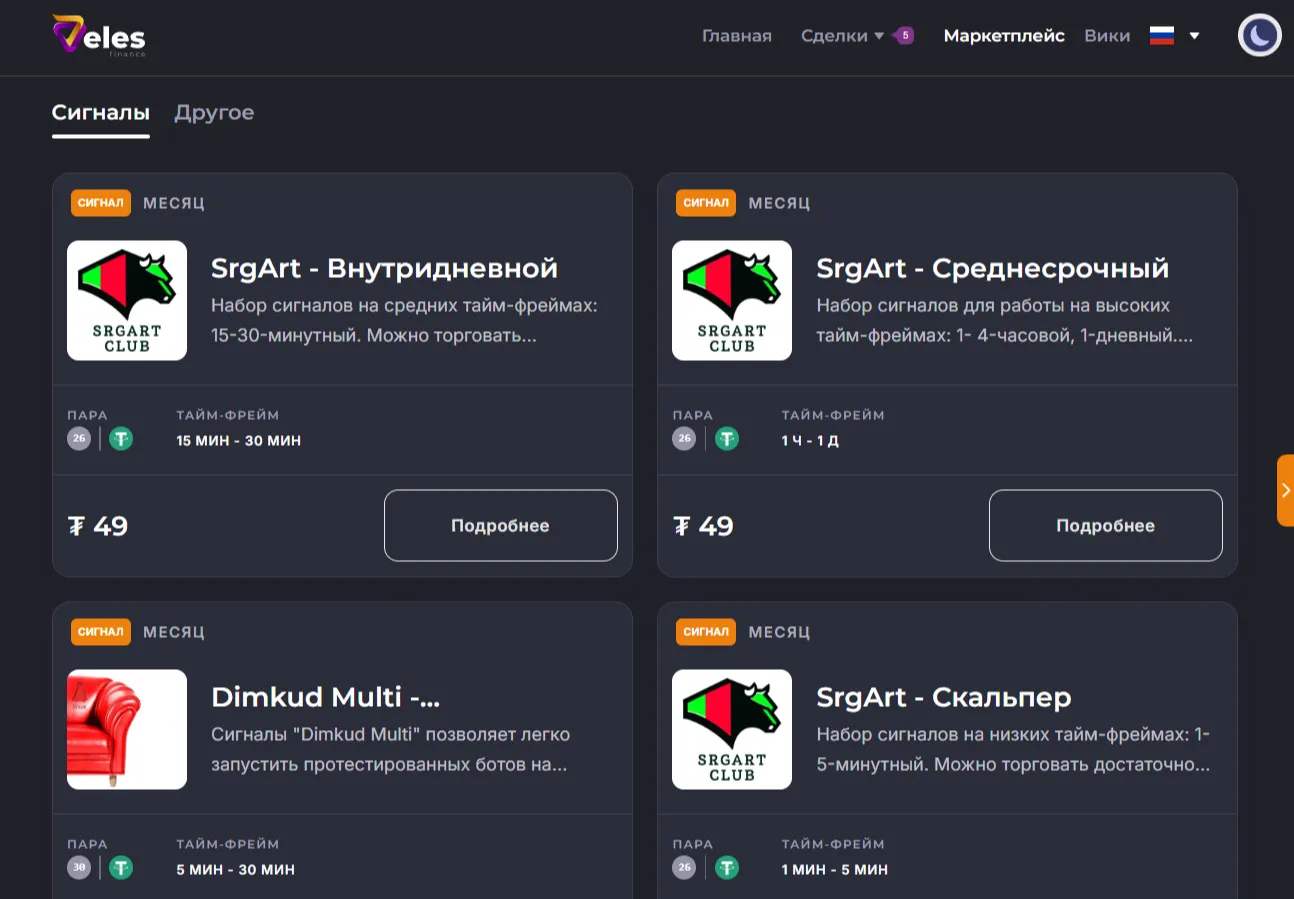The image size is (1294, 899).
Task: Click Tether icon in SrgArt Внутридневной card
Action: coord(121,439)
